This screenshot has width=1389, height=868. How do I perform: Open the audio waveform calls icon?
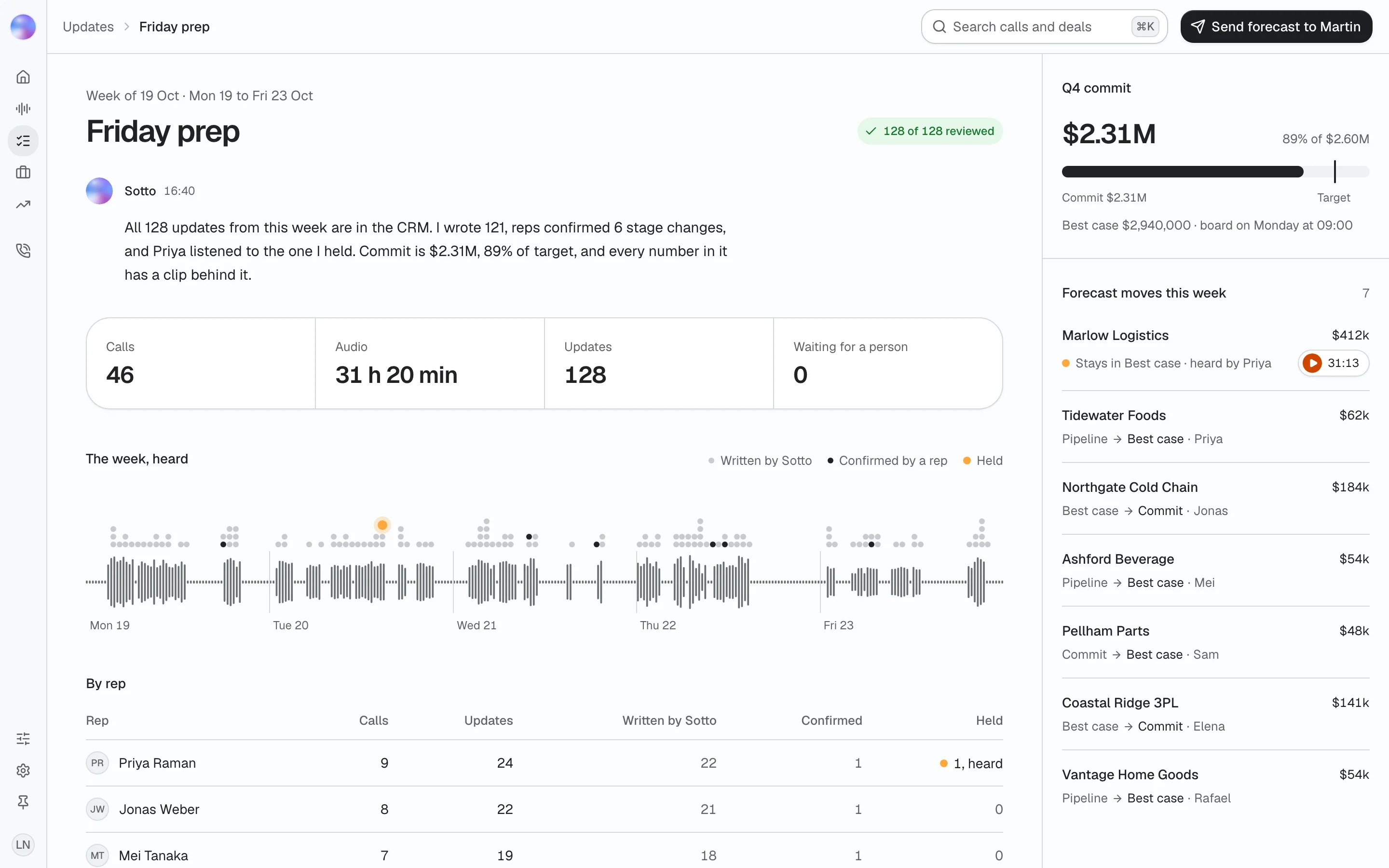(x=23, y=108)
